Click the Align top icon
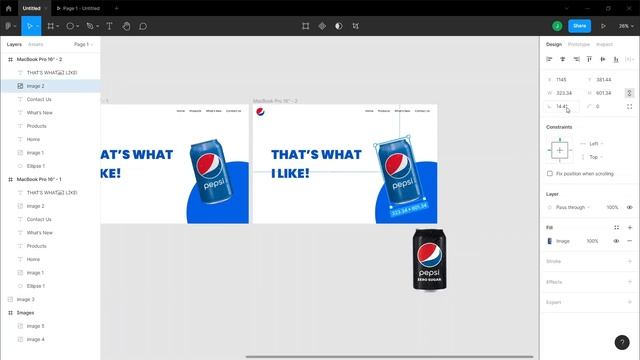The image size is (640, 360). [589, 60]
